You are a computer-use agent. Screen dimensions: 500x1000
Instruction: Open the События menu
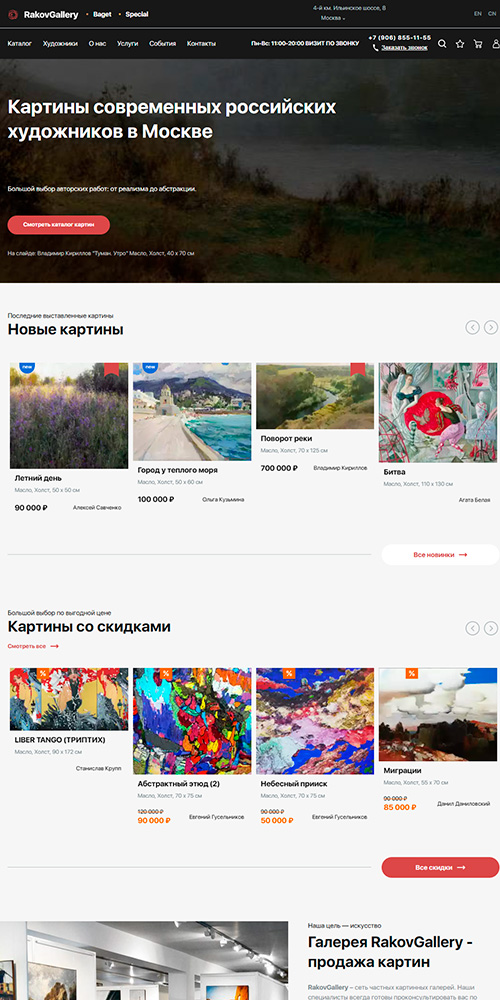click(163, 44)
